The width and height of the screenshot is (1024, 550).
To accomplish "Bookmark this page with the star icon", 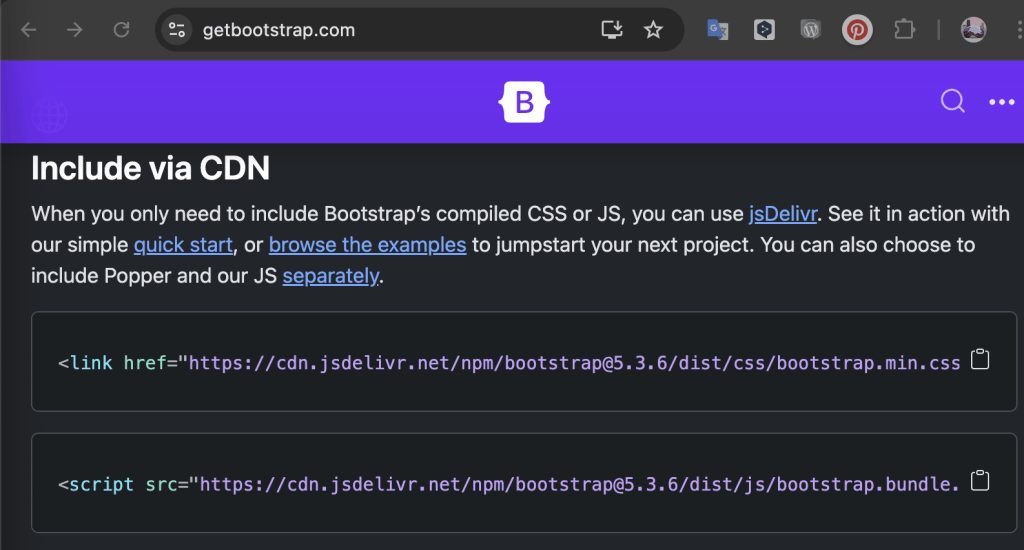I will point(653,30).
